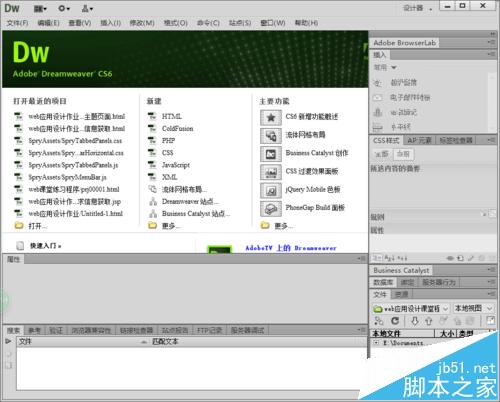Click the jQuery Mobile 色板 feature icon
This screenshot has width=500, height=402.
pyautogui.click(x=271, y=190)
